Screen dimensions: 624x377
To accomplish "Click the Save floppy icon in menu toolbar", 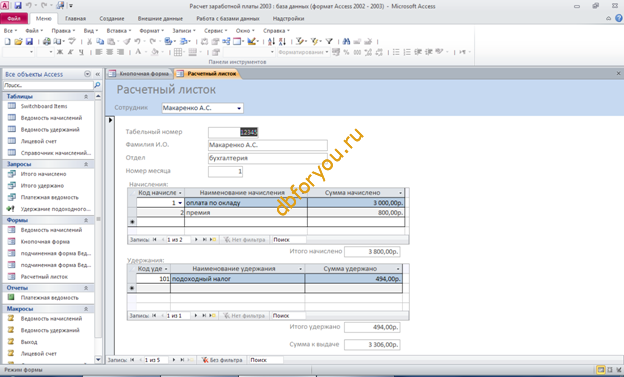I will tap(29, 41).
